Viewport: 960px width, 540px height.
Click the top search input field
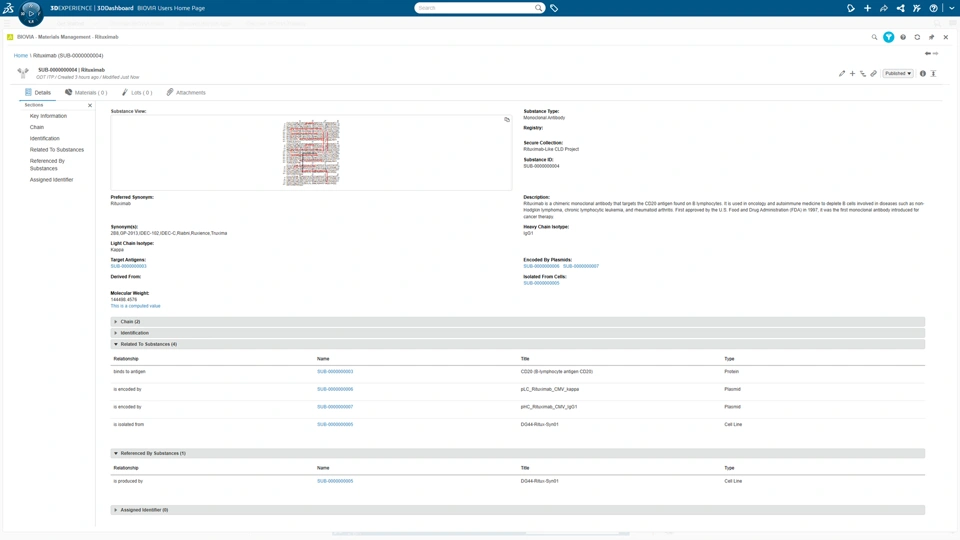point(474,8)
